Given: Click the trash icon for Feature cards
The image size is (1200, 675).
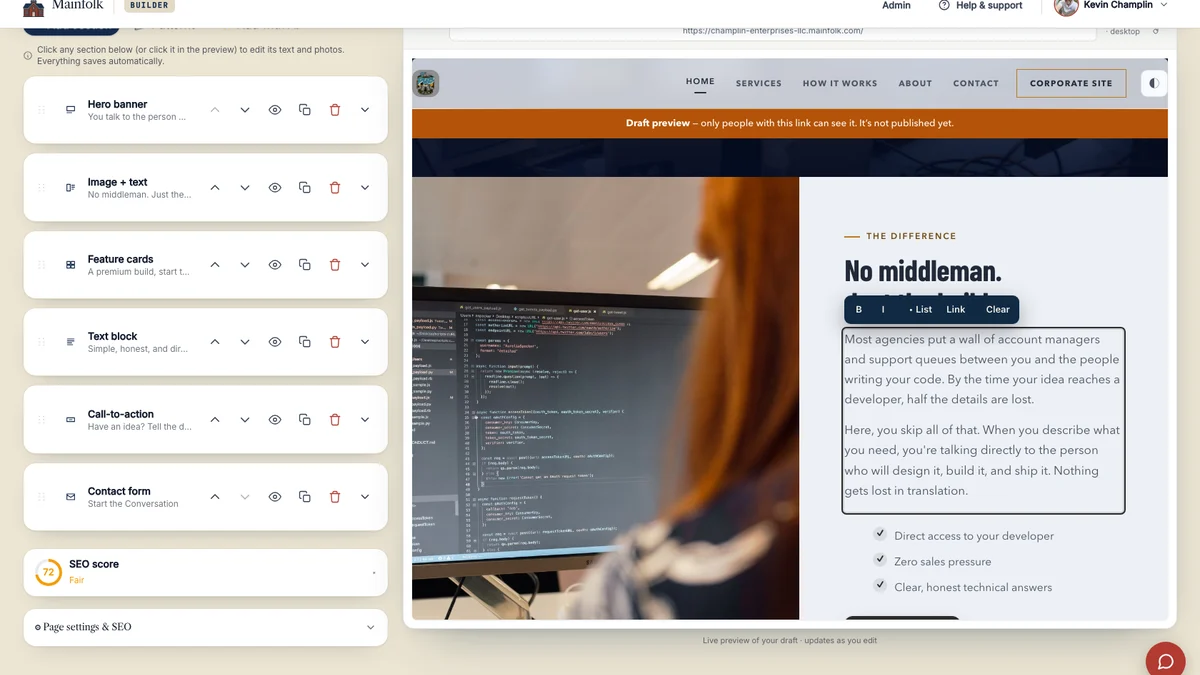Looking at the screenshot, I should click(x=335, y=265).
